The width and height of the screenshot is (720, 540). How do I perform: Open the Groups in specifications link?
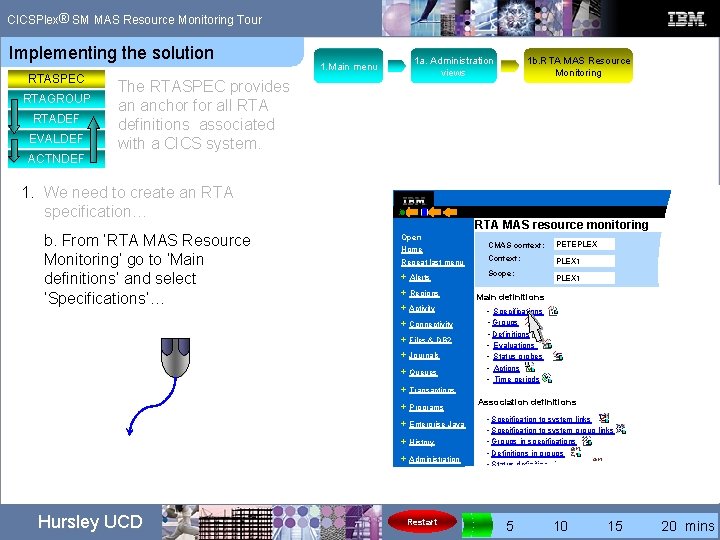(534, 441)
